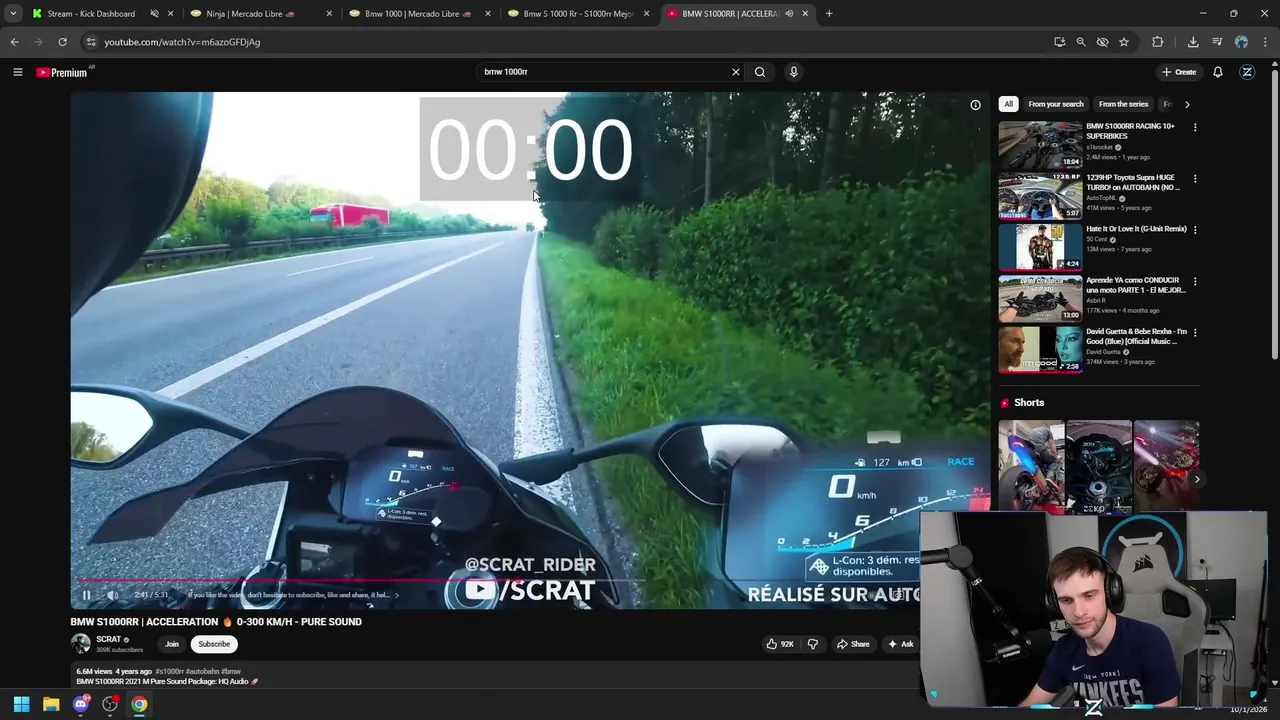Reload the current page
Viewport: 1280px width, 720px height.
point(62,42)
